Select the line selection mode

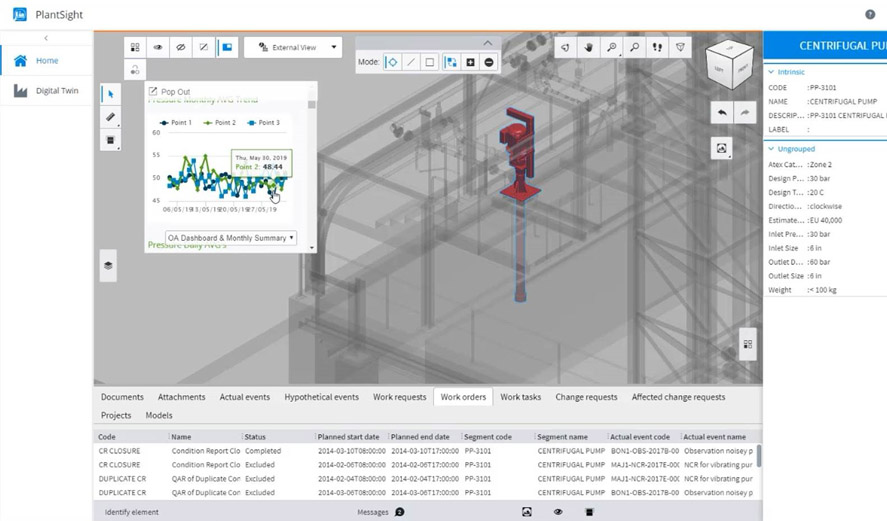point(411,62)
